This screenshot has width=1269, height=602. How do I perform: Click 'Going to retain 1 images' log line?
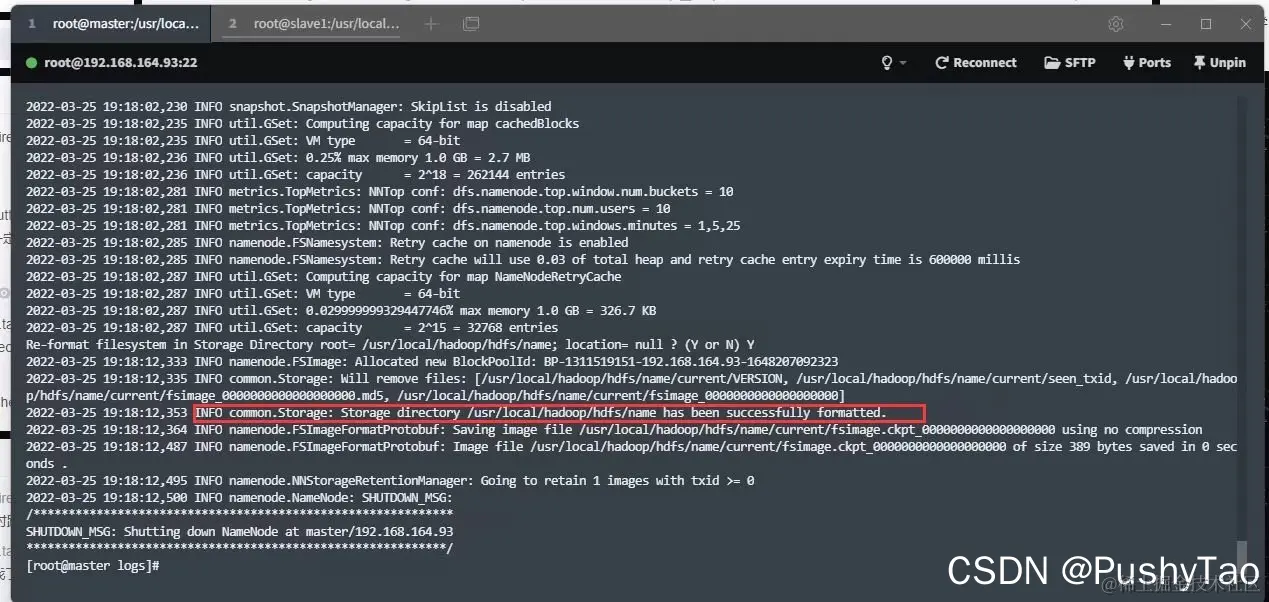(390, 480)
